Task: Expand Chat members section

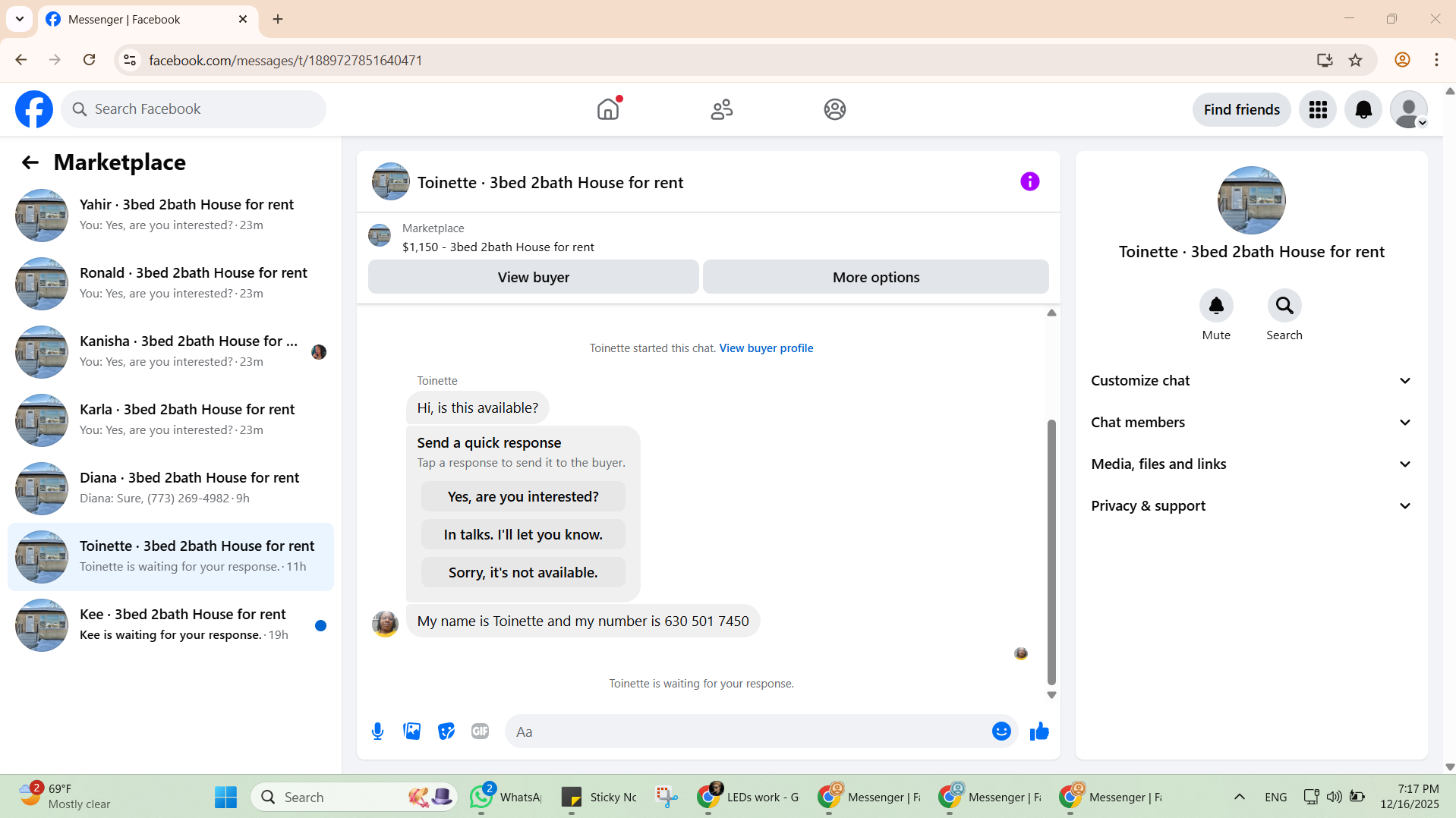Action: tap(1252, 423)
